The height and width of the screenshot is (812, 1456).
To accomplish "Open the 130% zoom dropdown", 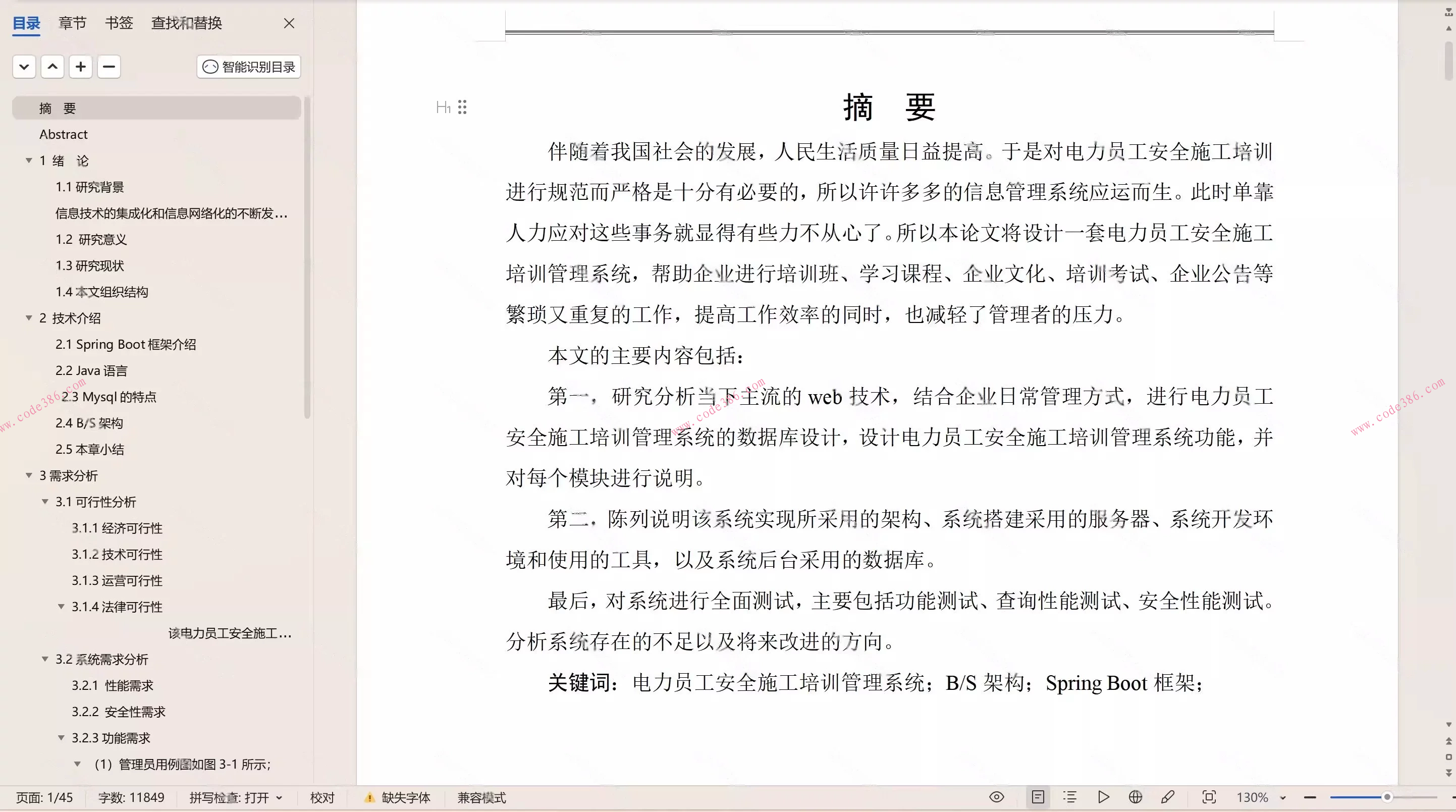I will (x=1259, y=797).
